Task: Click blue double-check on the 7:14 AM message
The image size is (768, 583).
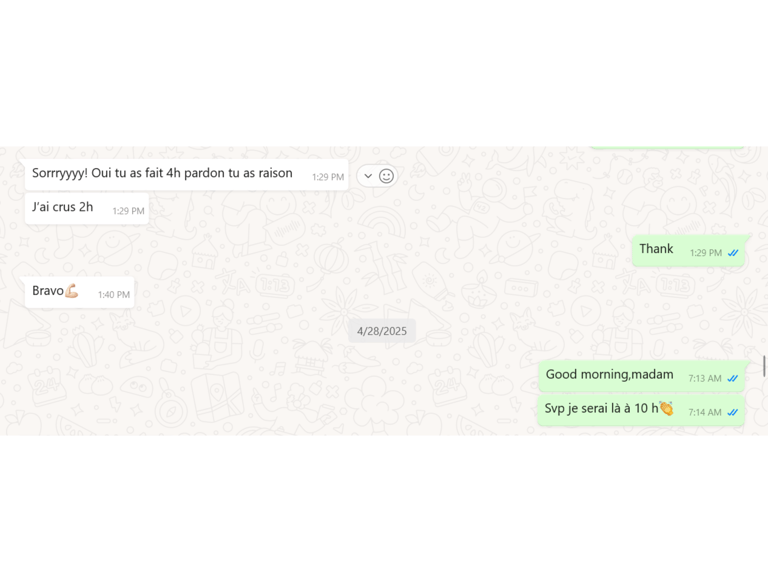Action: [733, 412]
